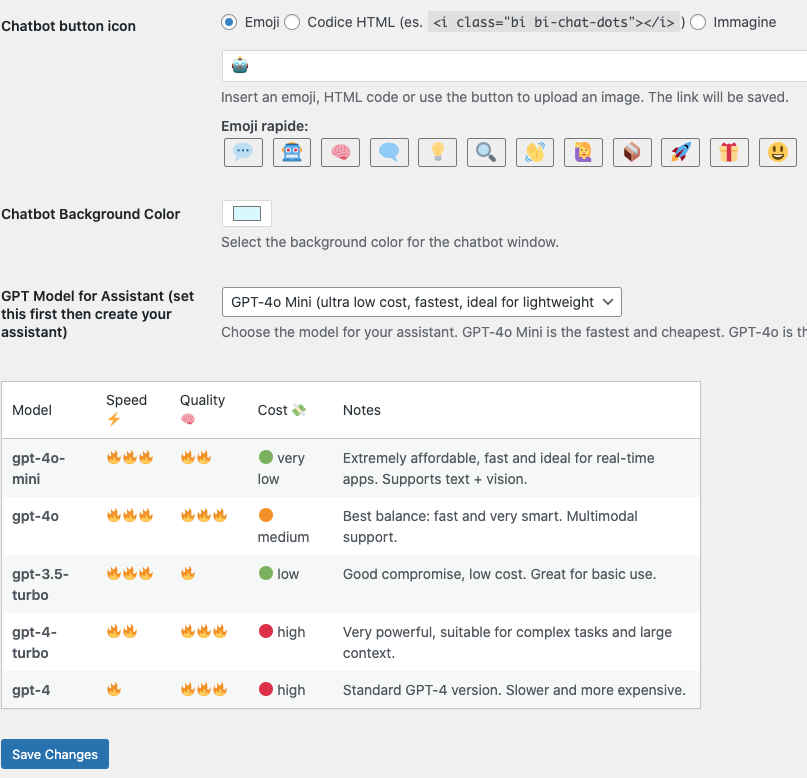Pick the gift emoji quick button
Screen dimensions: 807x778
[729, 152]
